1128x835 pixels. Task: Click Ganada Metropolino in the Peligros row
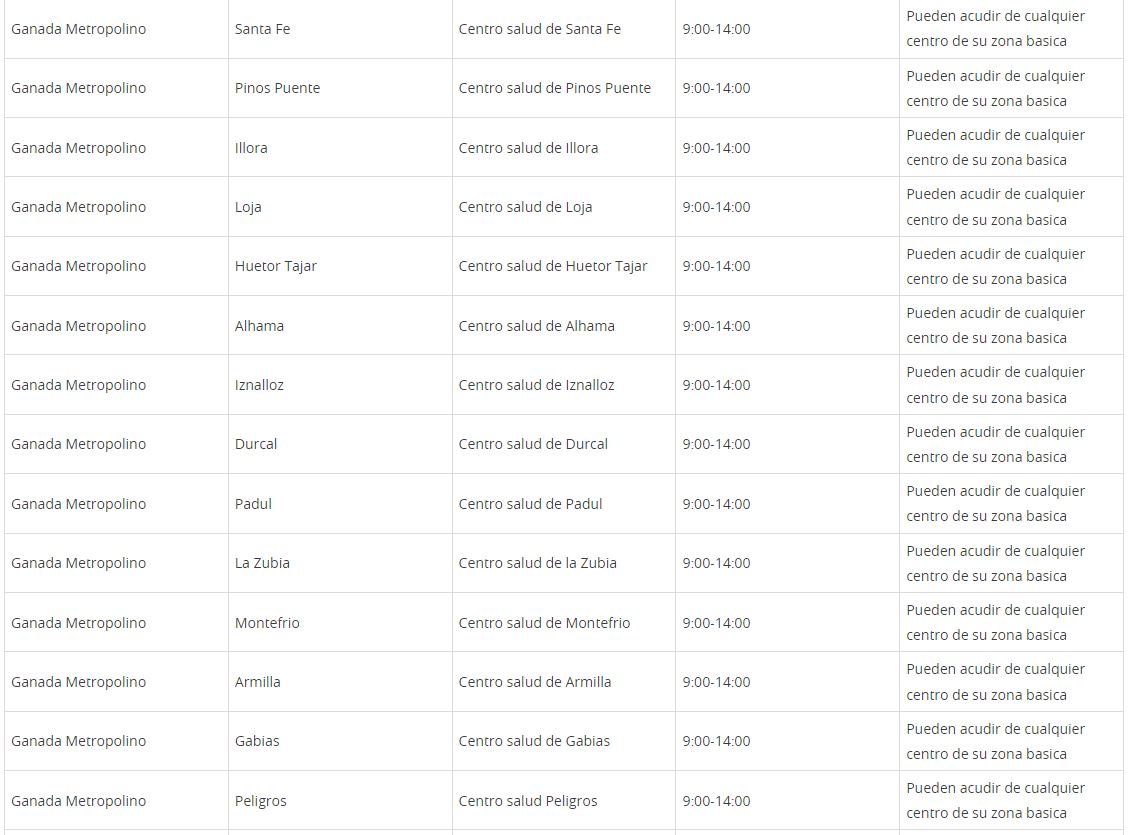point(78,801)
